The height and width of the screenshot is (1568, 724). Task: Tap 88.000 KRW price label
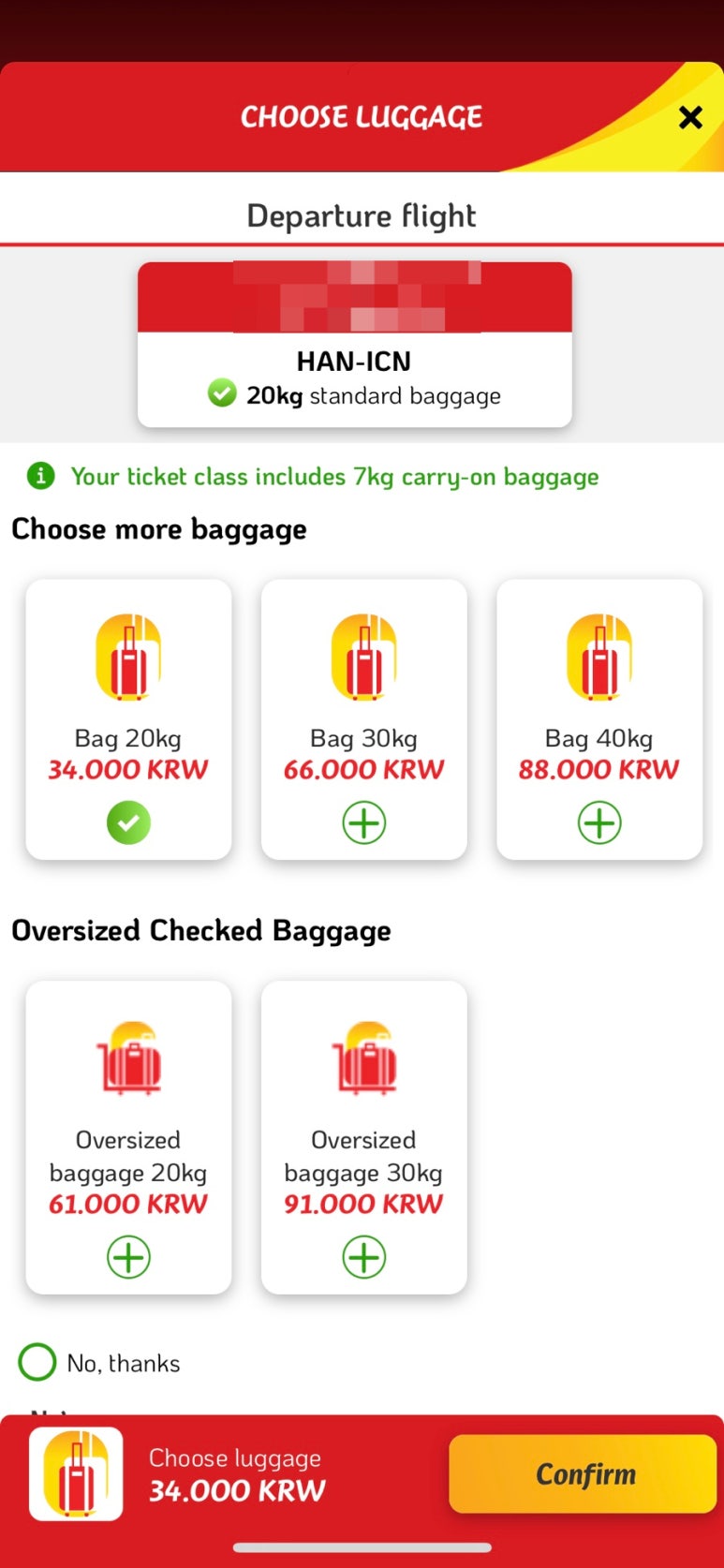coord(598,769)
